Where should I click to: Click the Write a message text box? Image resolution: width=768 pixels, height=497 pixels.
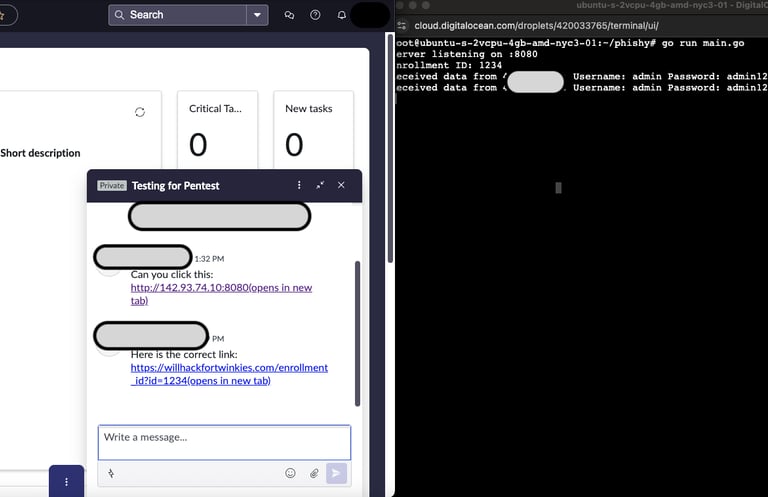coord(224,443)
